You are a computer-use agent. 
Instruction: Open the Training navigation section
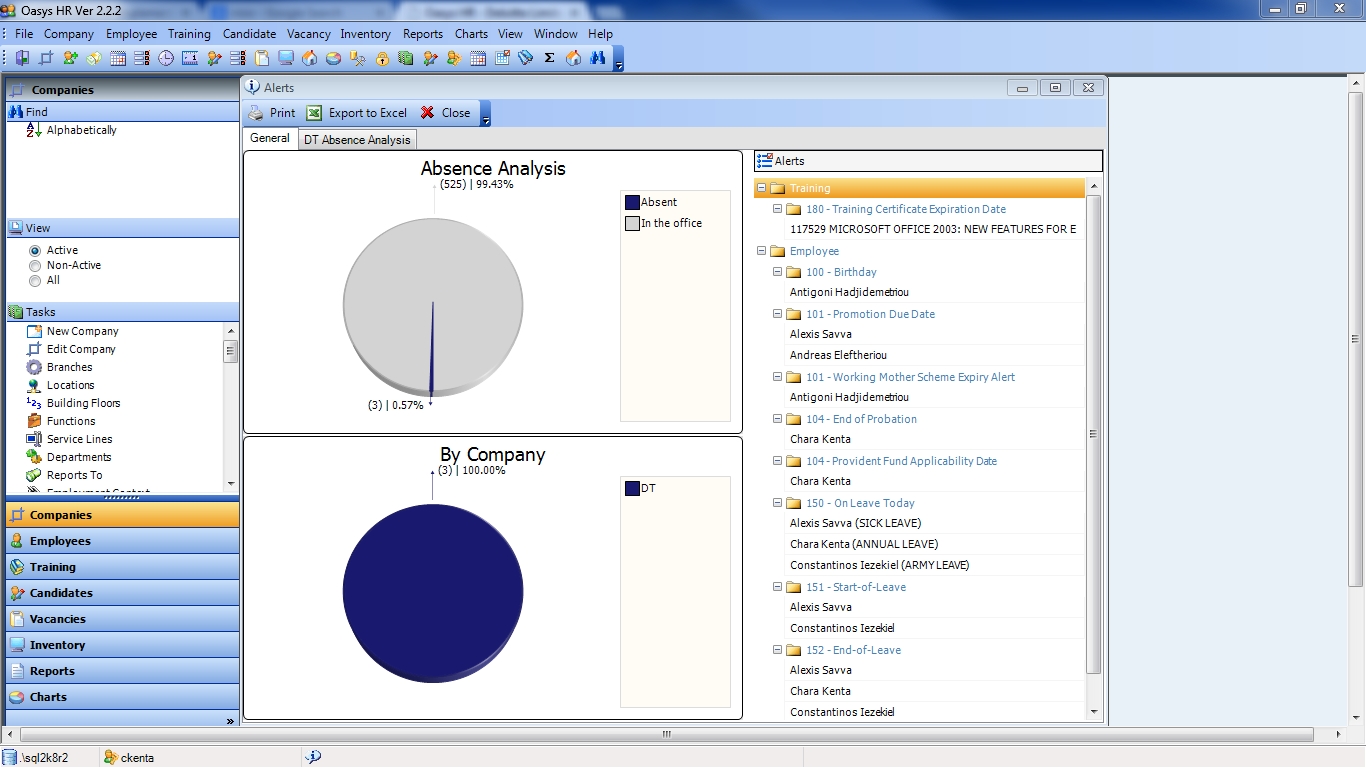point(122,567)
